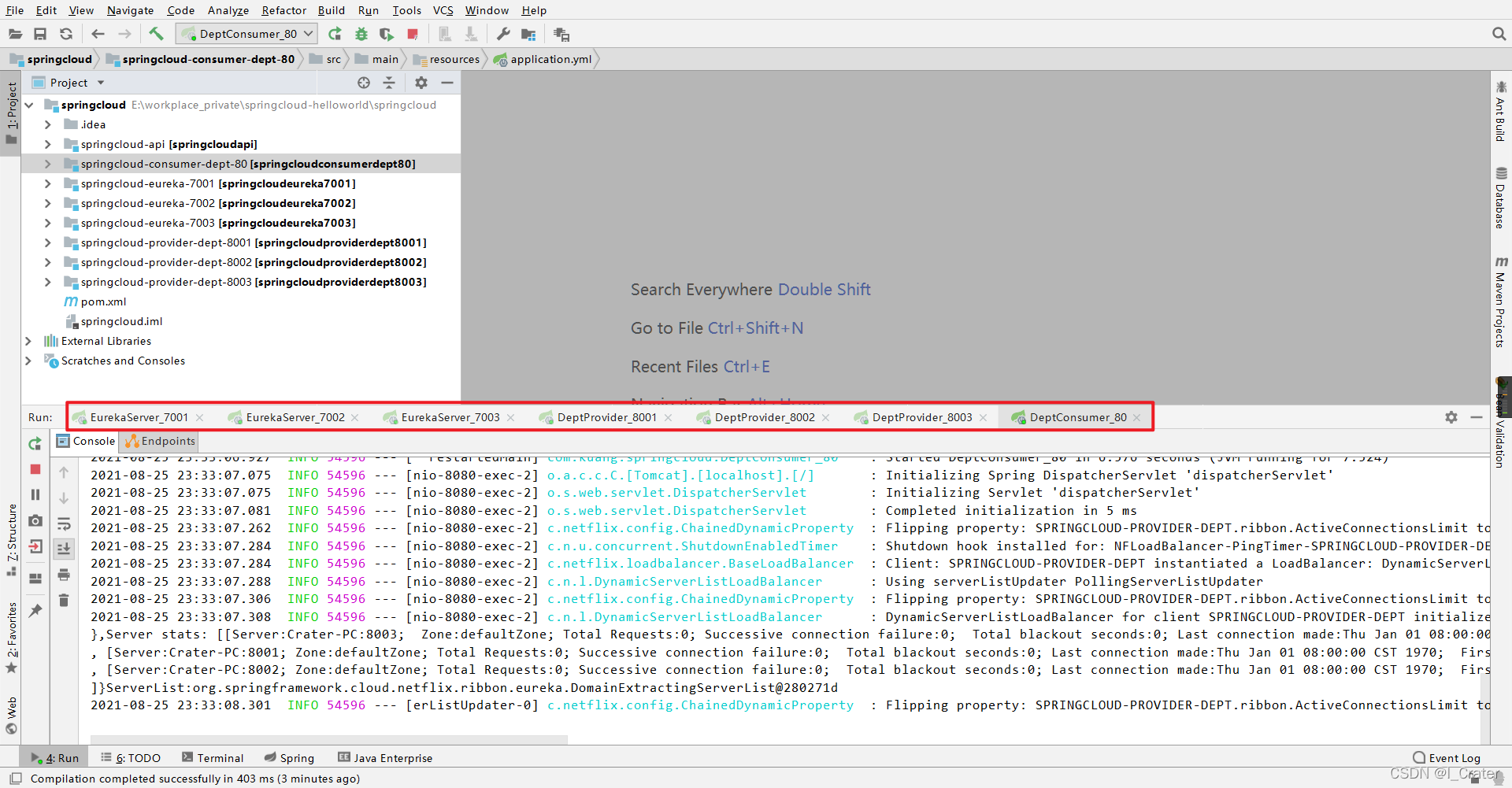1512x788 pixels.
Task: Open the DeptConsumer_80 run configuration dropdown
Action: [246, 34]
